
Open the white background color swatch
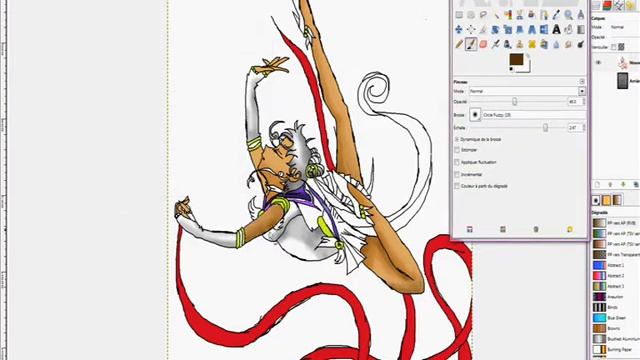pos(527,68)
